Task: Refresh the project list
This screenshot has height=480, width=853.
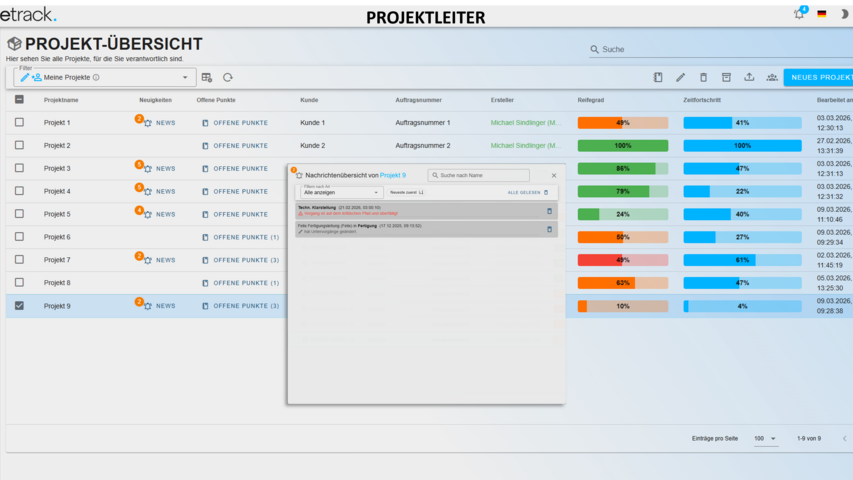Action: click(x=228, y=77)
